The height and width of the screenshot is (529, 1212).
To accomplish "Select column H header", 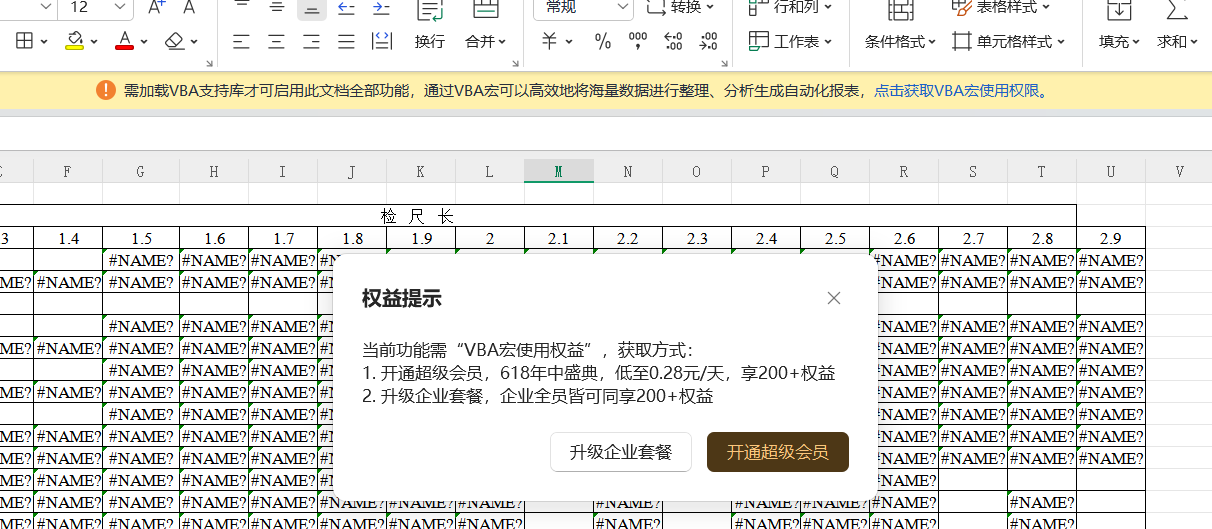I will 214,171.
